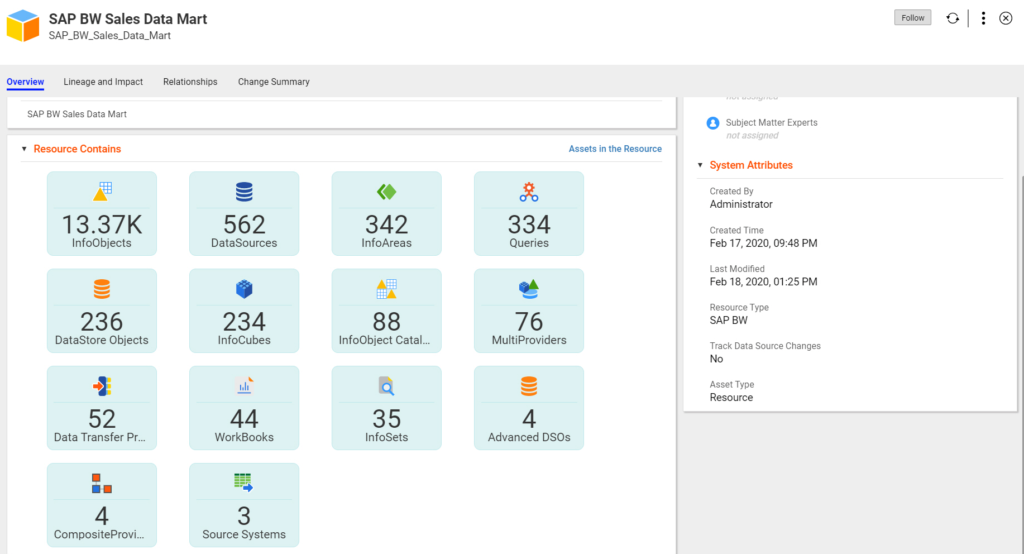Viewport: 1024px width, 554px height.
Task: Open the Relationships tab
Action: point(190,82)
